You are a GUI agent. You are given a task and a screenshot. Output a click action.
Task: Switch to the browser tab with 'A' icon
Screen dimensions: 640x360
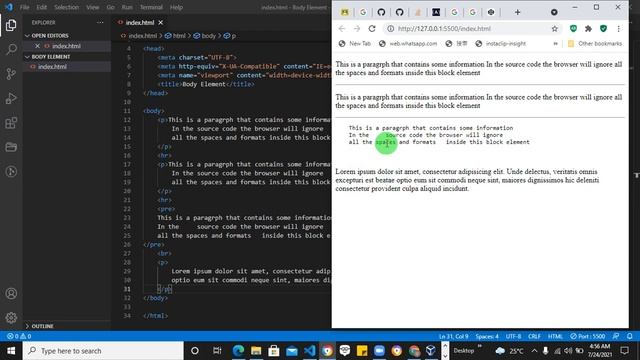pyautogui.click(x=436, y=12)
